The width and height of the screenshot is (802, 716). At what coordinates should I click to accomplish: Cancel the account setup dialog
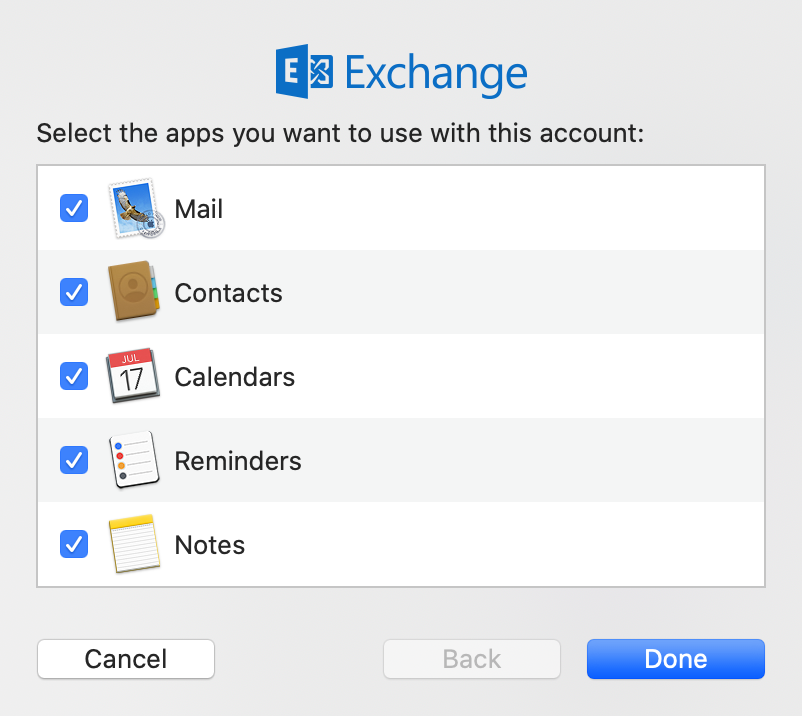click(126, 659)
